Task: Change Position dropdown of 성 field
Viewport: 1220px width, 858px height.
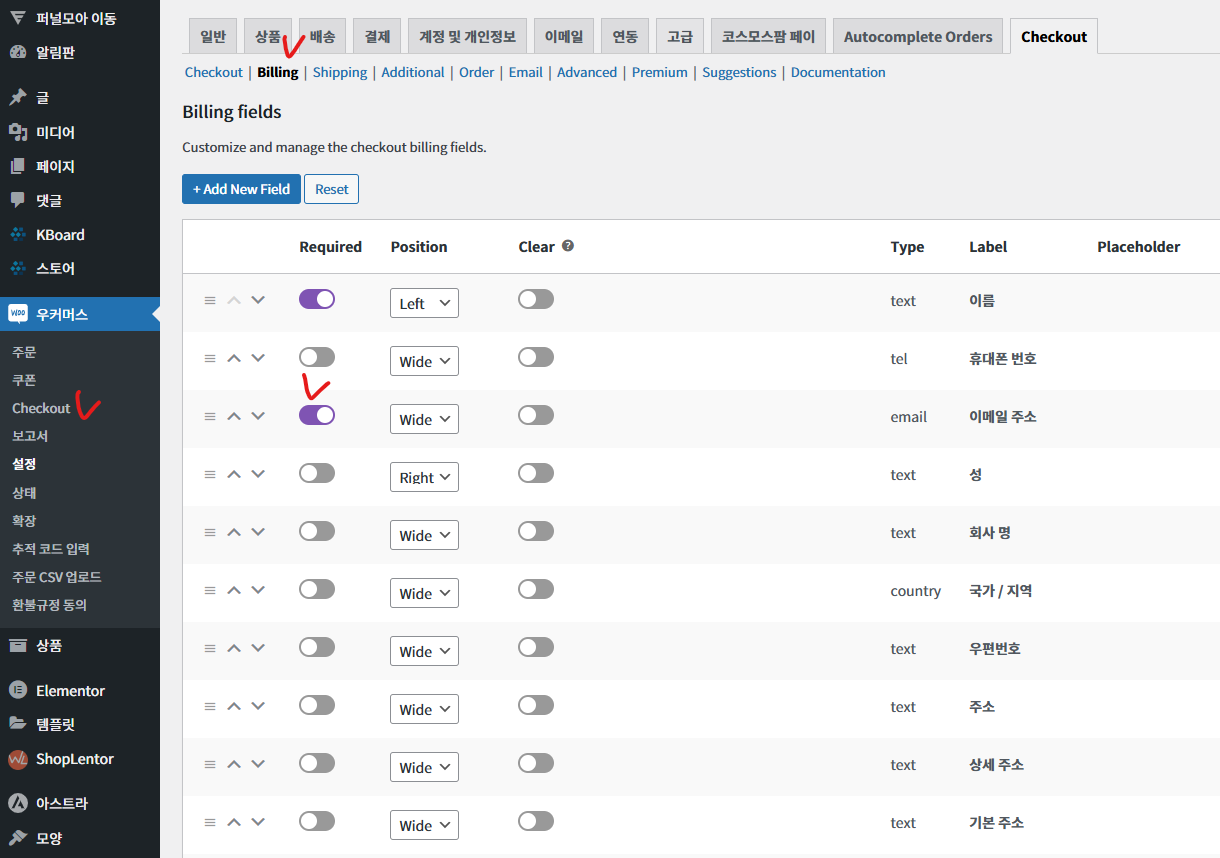Action: (424, 477)
